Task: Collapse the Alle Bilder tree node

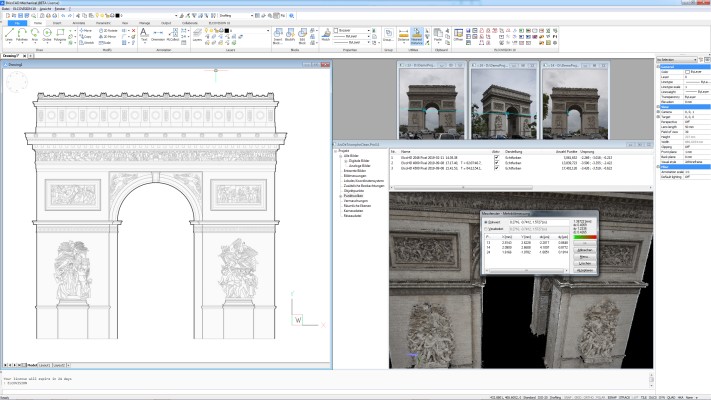Action: (x=341, y=156)
